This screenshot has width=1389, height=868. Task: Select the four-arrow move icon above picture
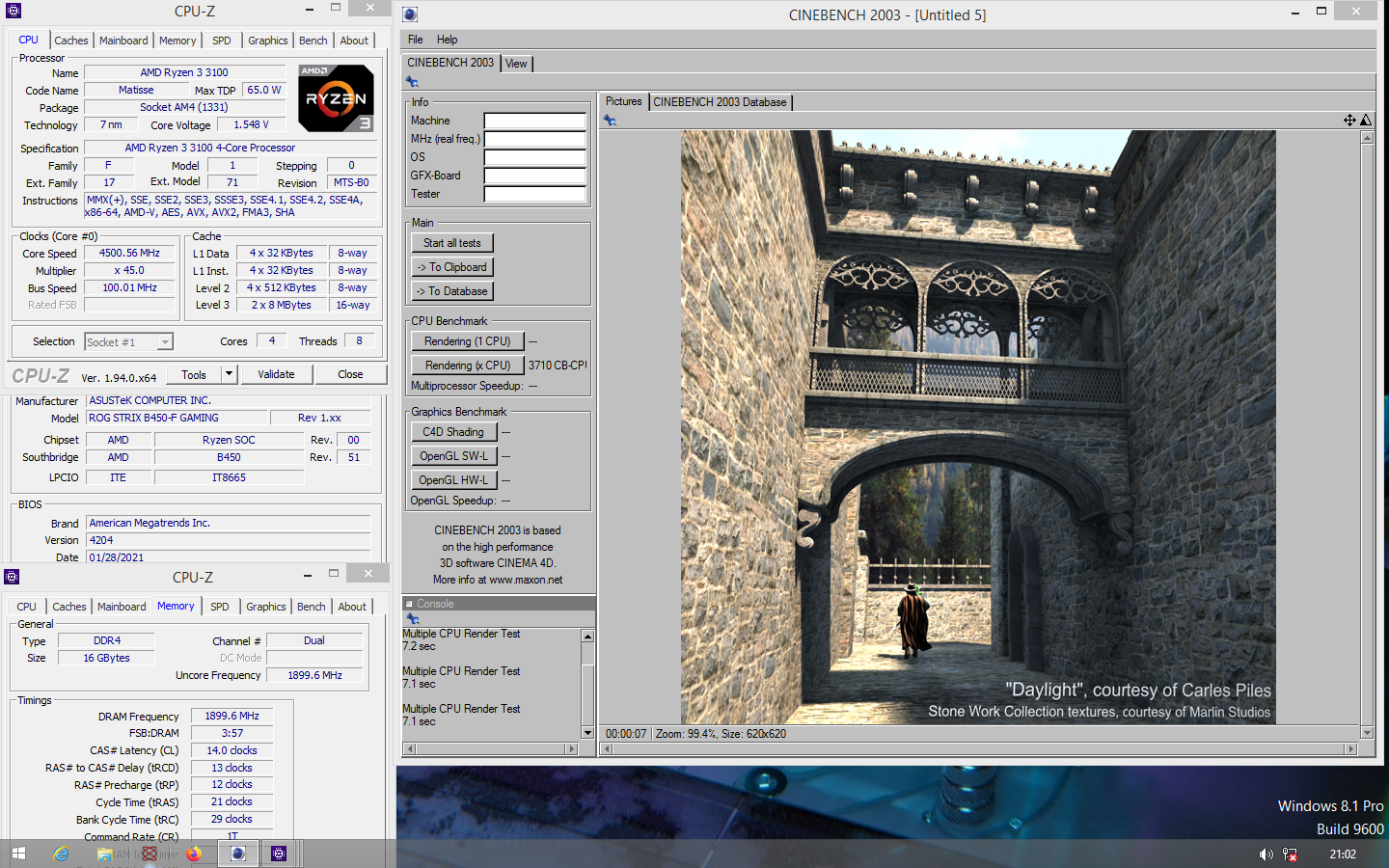(x=1349, y=121)
